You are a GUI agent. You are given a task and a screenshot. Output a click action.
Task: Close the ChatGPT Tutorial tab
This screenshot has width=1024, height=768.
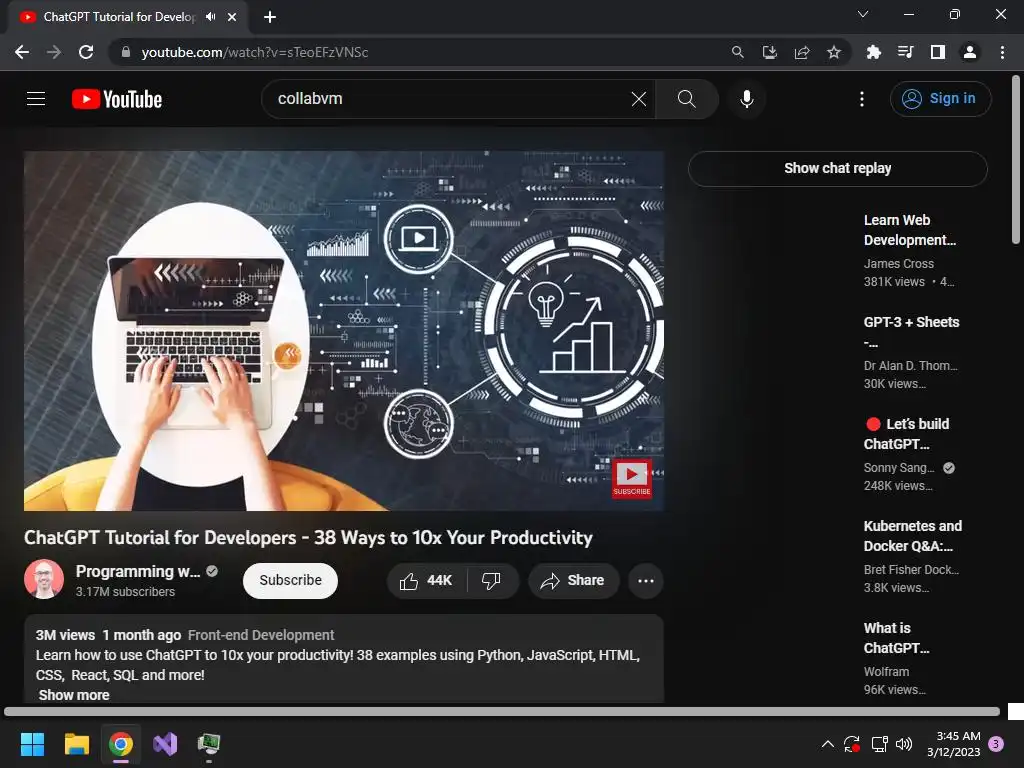point(232,17)
